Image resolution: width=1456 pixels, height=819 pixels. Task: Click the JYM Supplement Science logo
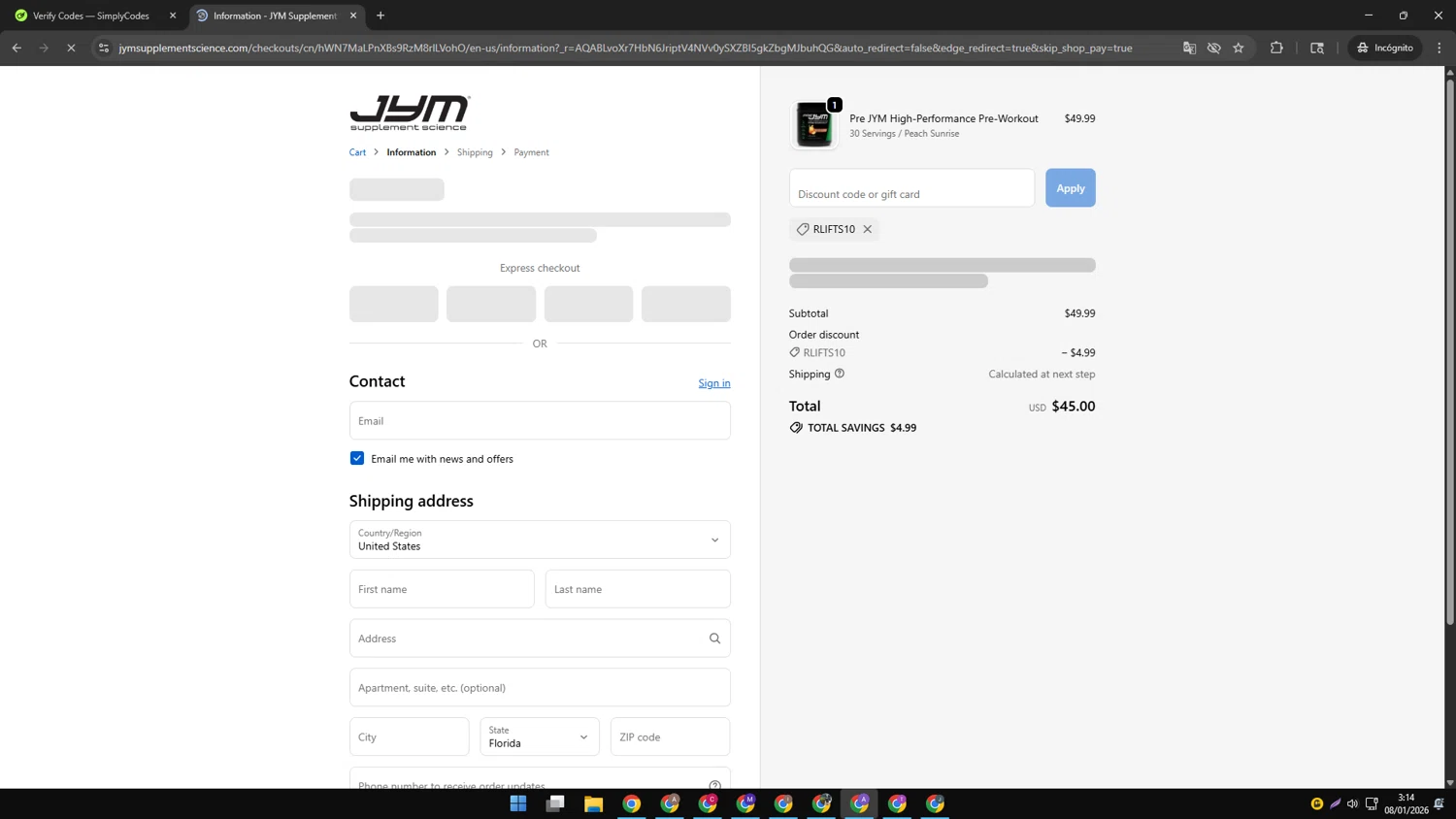[x=410, y=113]
